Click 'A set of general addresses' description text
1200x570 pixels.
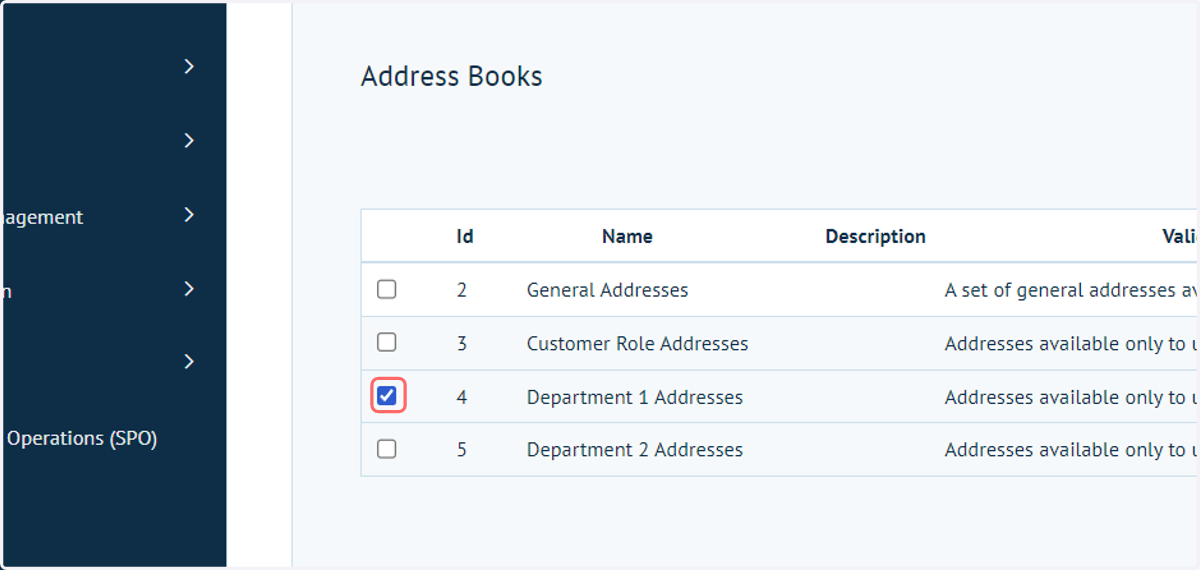click(1071, 290)
